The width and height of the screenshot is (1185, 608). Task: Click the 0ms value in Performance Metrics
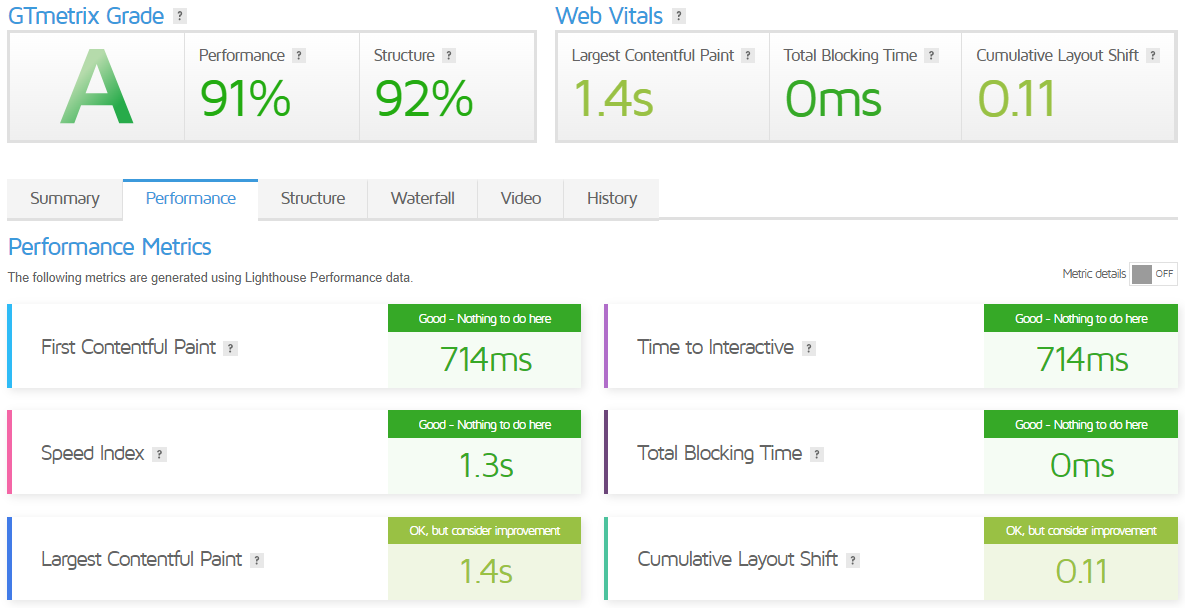click(x=1082, y=465)
